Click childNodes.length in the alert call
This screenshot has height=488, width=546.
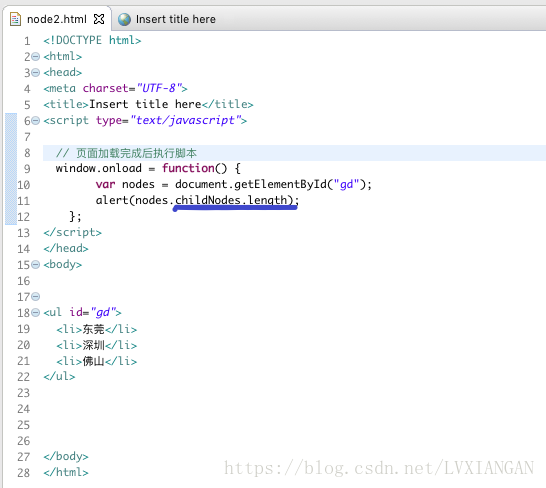[x=231, y=201]
